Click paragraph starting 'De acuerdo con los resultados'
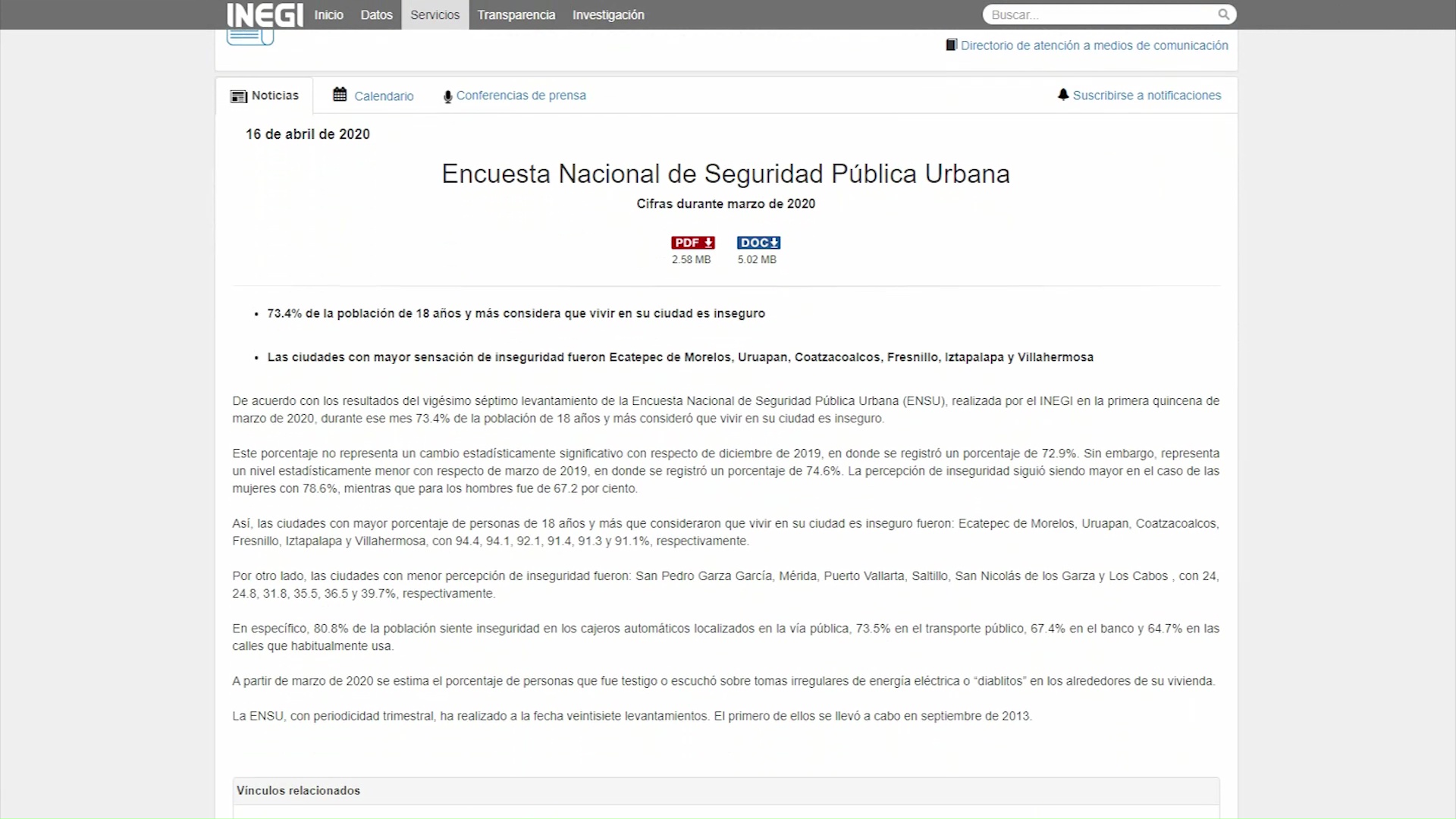The height and width of the screenshot is (819, 1456). [x=726, y=409]
